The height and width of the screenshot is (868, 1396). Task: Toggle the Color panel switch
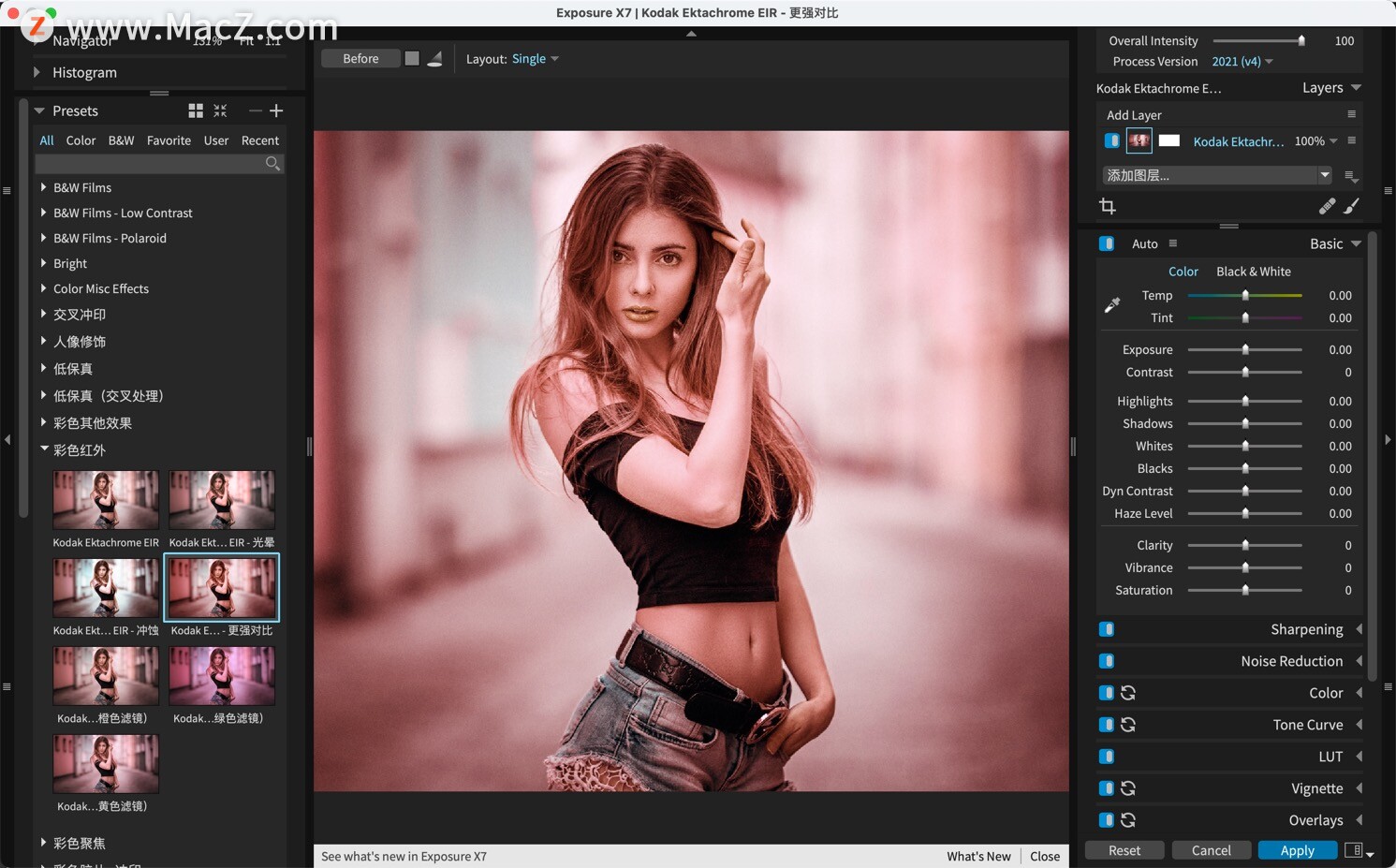[x=1107, y=693]
